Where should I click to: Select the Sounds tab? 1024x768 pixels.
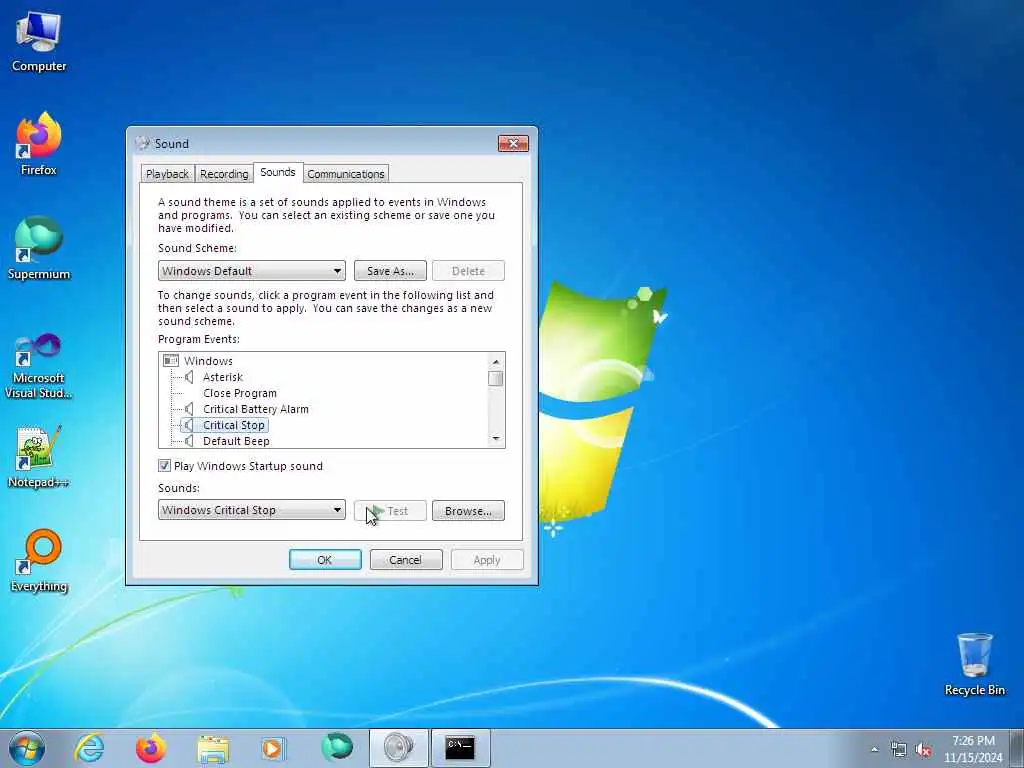pyautogui.click(x=278, y=172)
